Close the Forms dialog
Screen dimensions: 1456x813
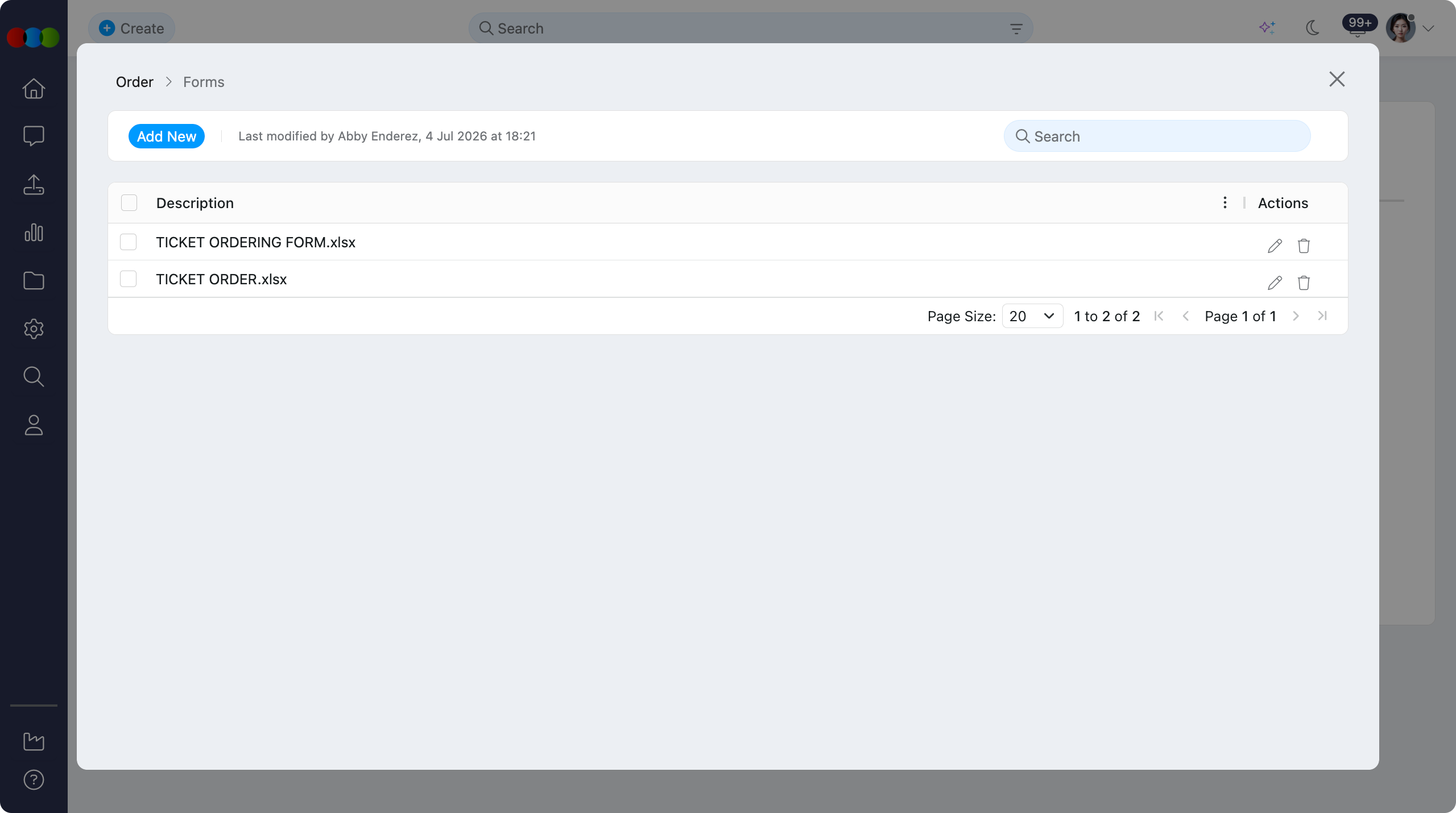tap(1337, 79)
